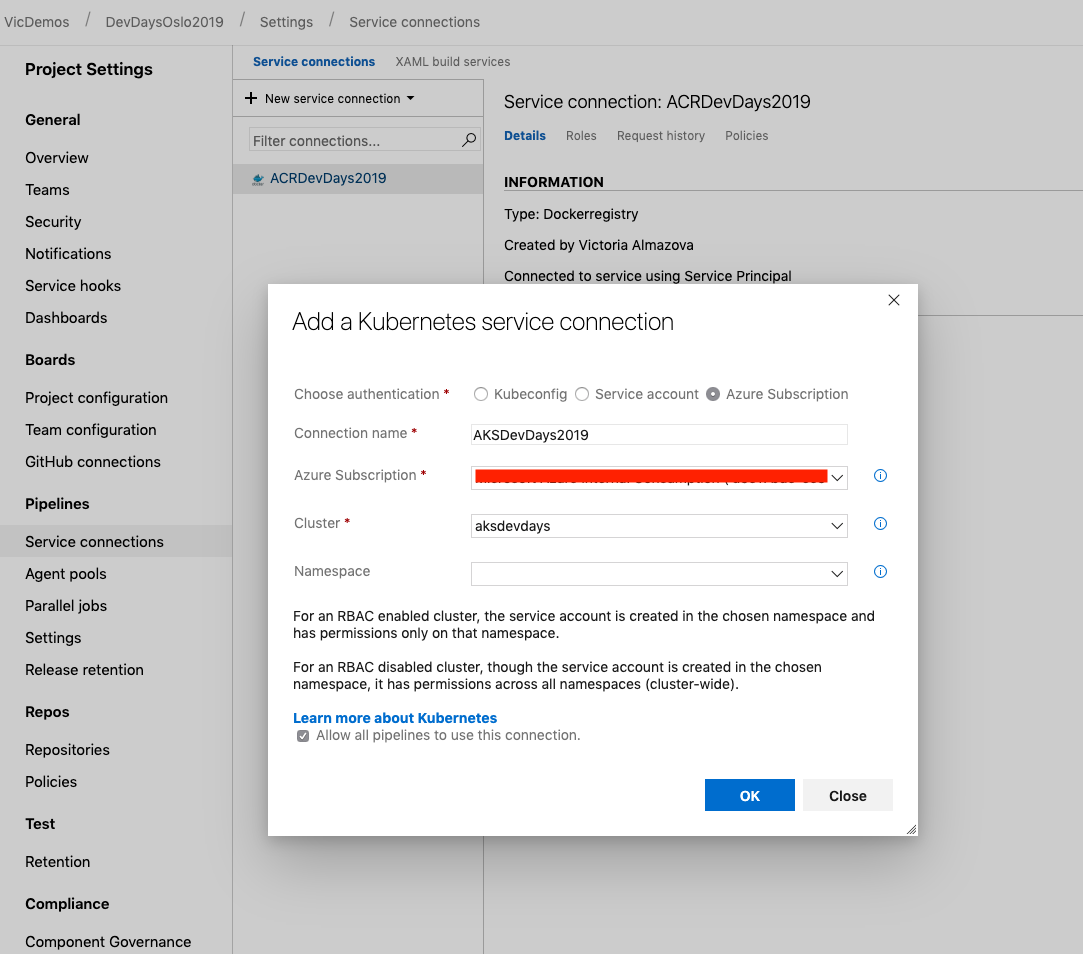Viewport: 1083px width, 954px height.
Task: Select the Service account radio button
Action: 582,394
